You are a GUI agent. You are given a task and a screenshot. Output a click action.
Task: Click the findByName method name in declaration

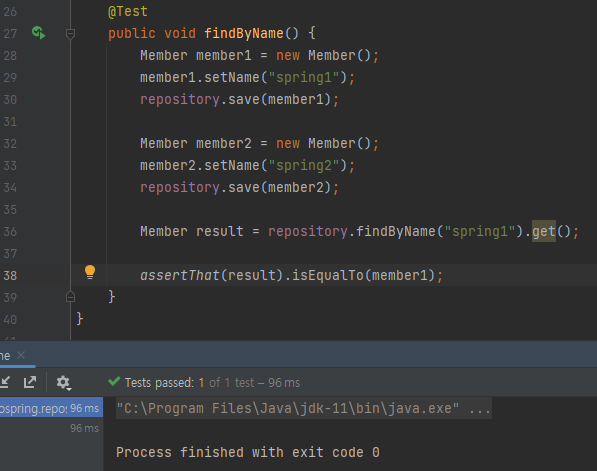point(244,34)
